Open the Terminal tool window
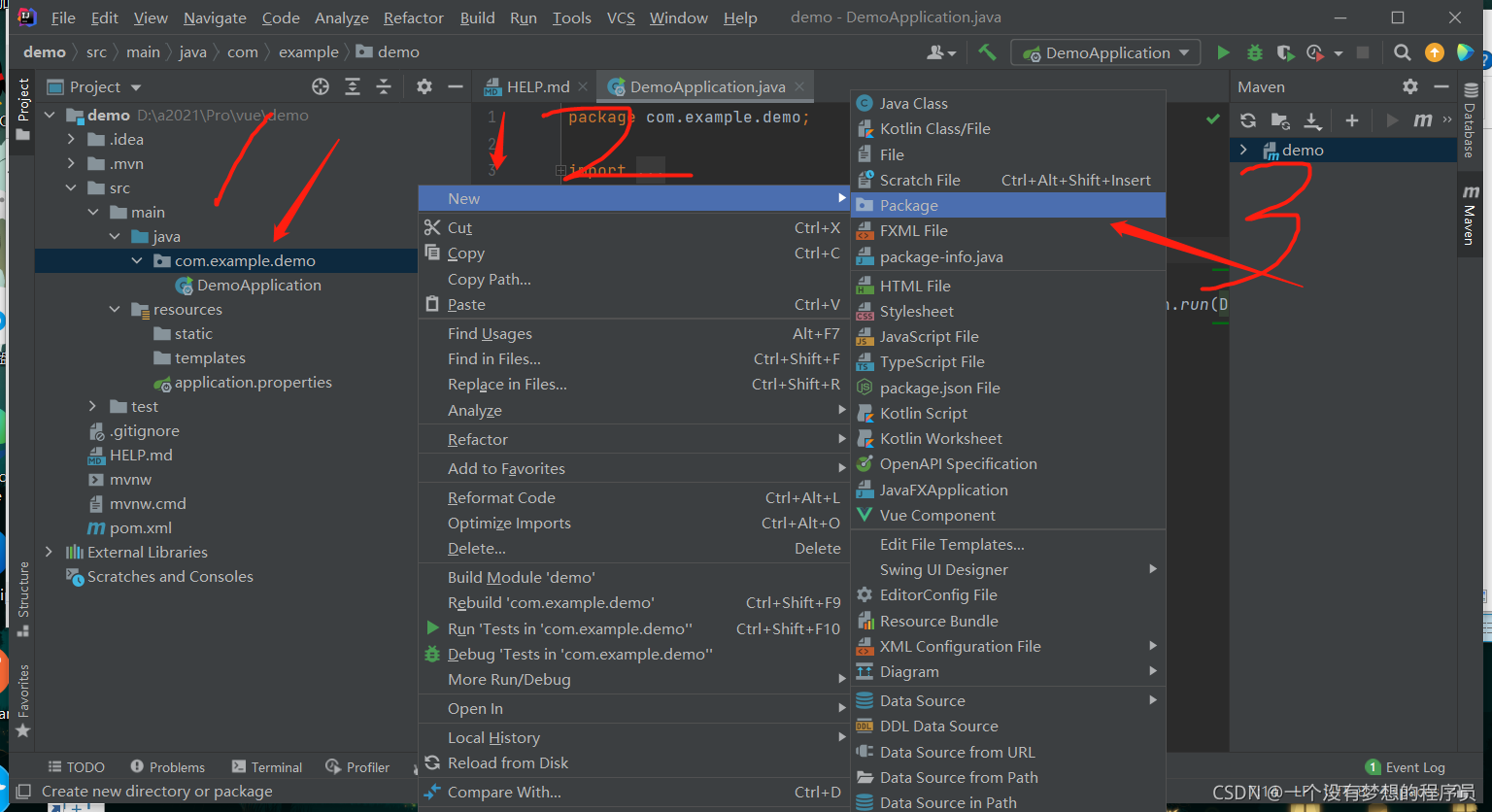 (267, 766)
